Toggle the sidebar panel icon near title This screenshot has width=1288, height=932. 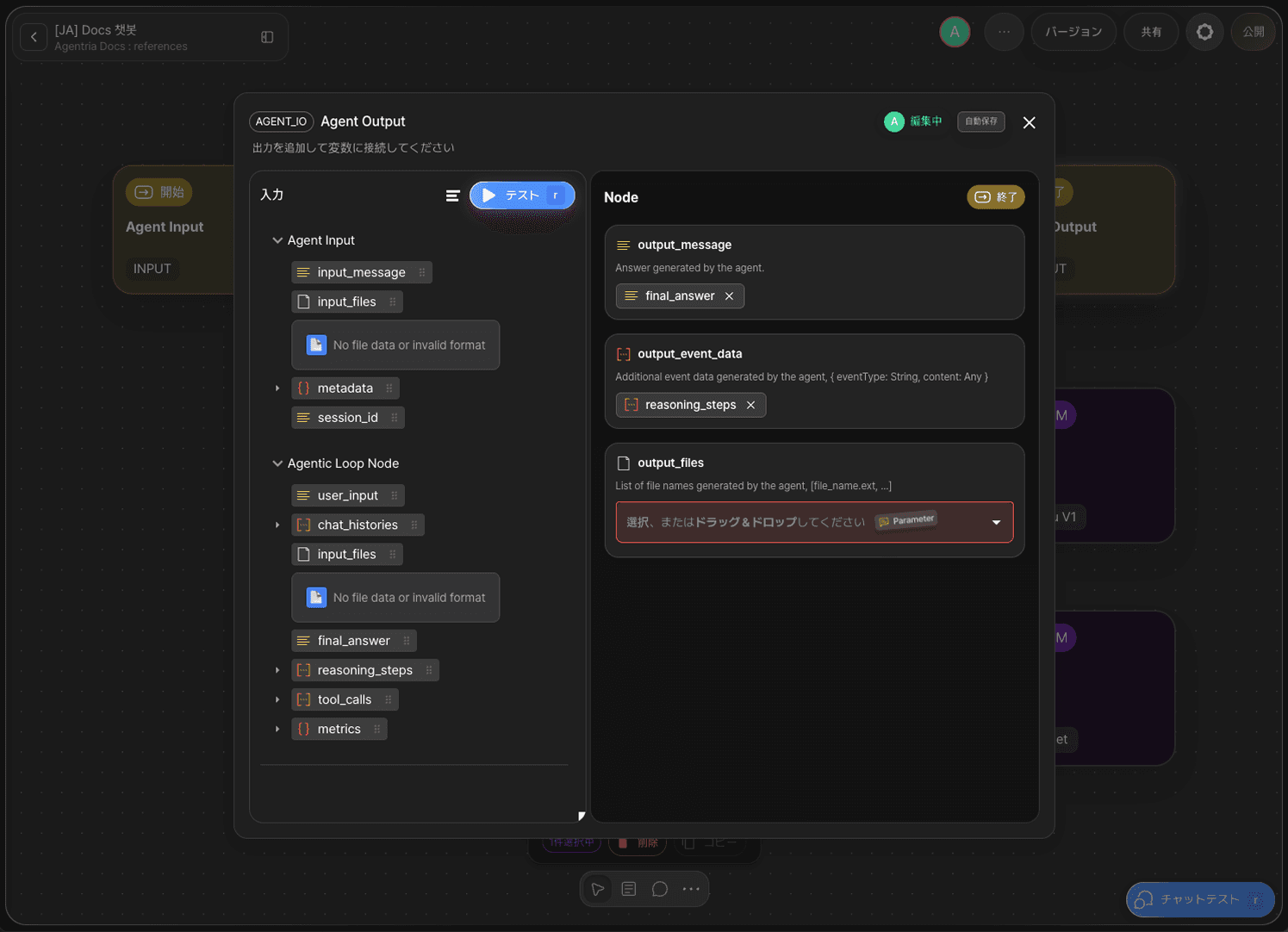pyautogui.click(x=267, y=37)
